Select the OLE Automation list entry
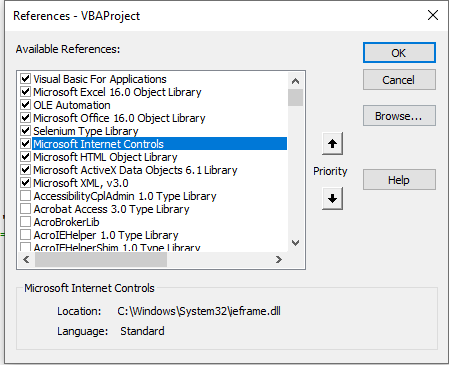Viewport: 449px width, 365px height. pos(72,105)
